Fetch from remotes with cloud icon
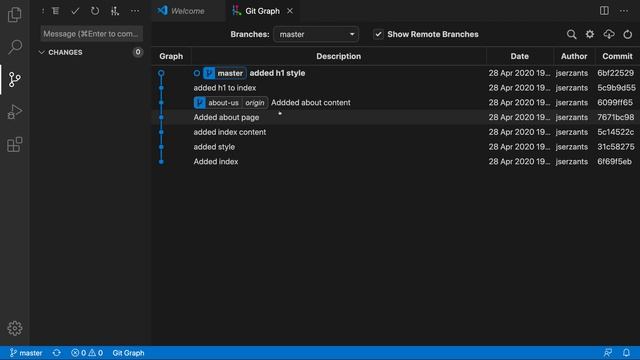 coord(609,34)
